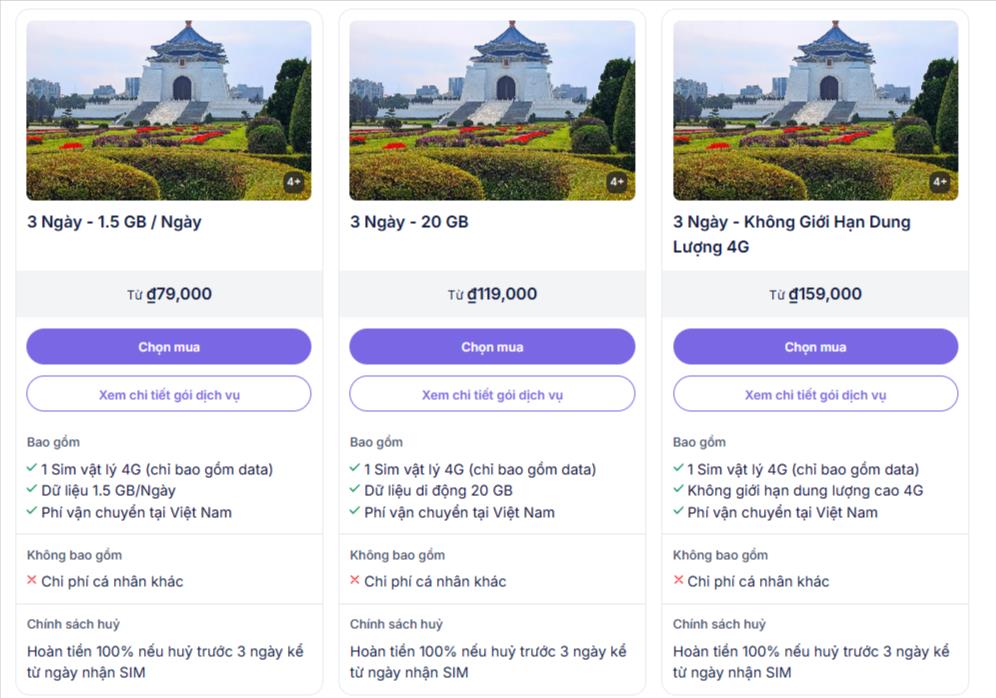The image size is (996, 698).
Task: Click the green checkmark beside "Dữ liệu 1.5 GB/Ngày"
Action: [32, 490]
